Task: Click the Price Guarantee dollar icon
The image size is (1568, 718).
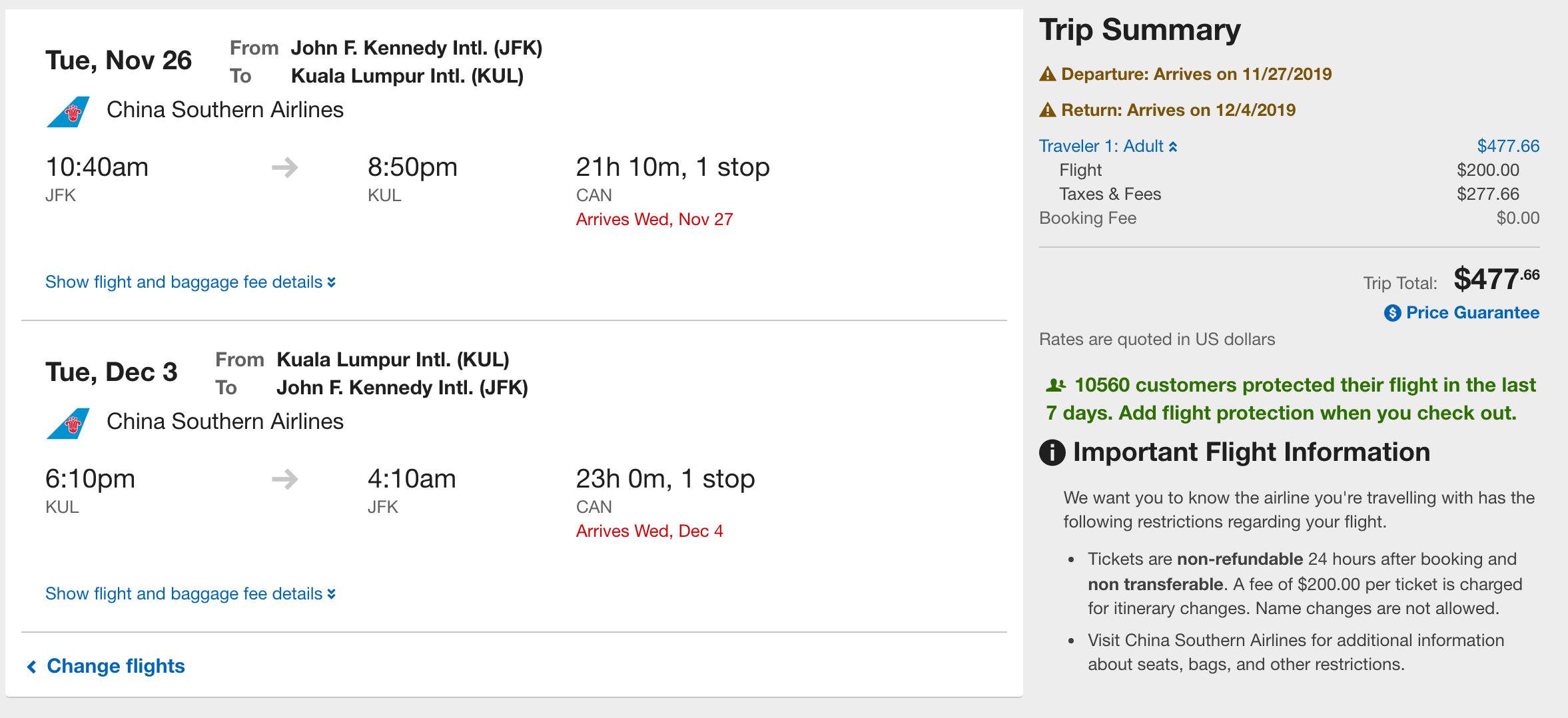Action: click(1392, 313)
